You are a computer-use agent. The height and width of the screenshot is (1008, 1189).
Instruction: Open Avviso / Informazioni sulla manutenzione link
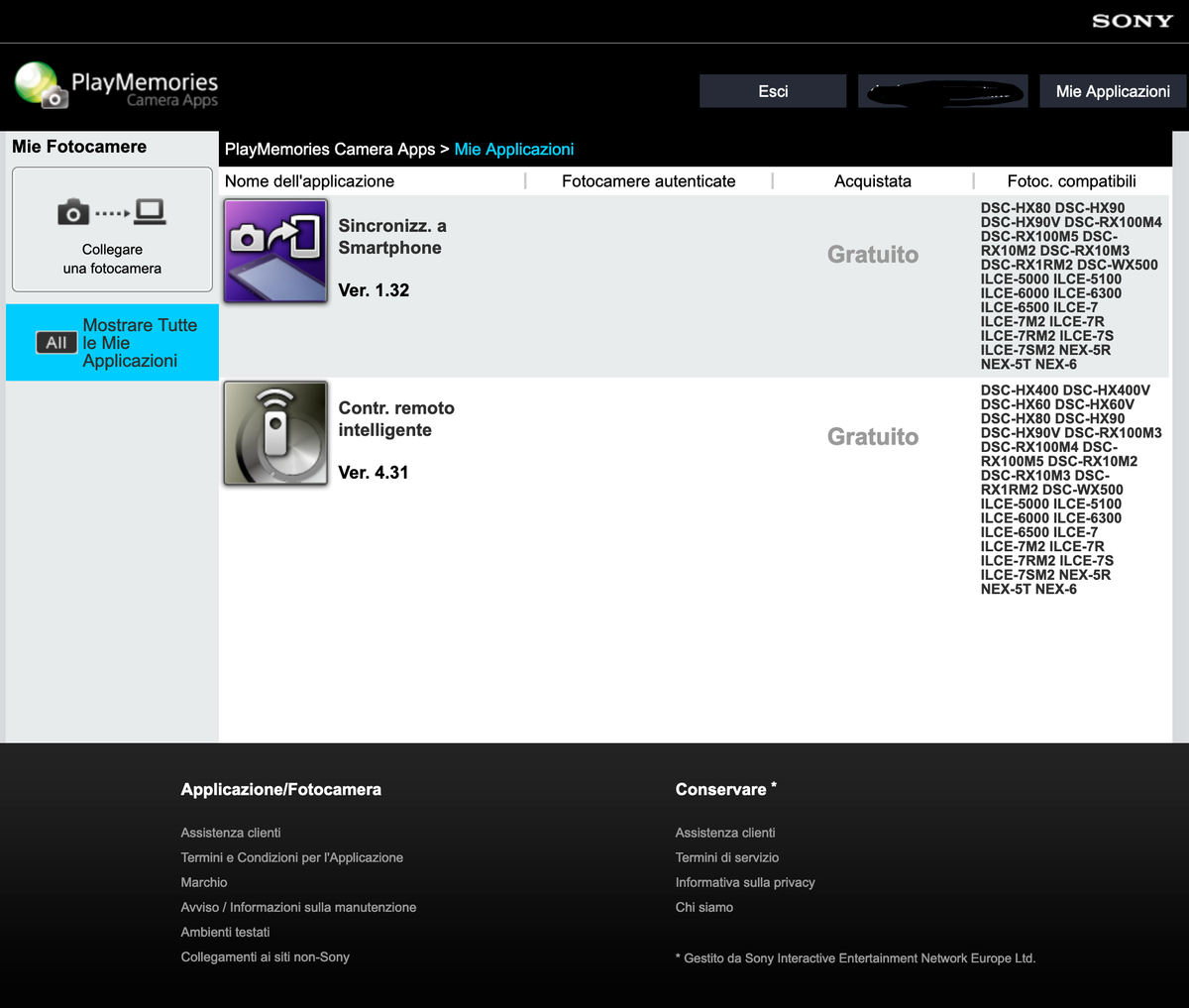[298, 907]
